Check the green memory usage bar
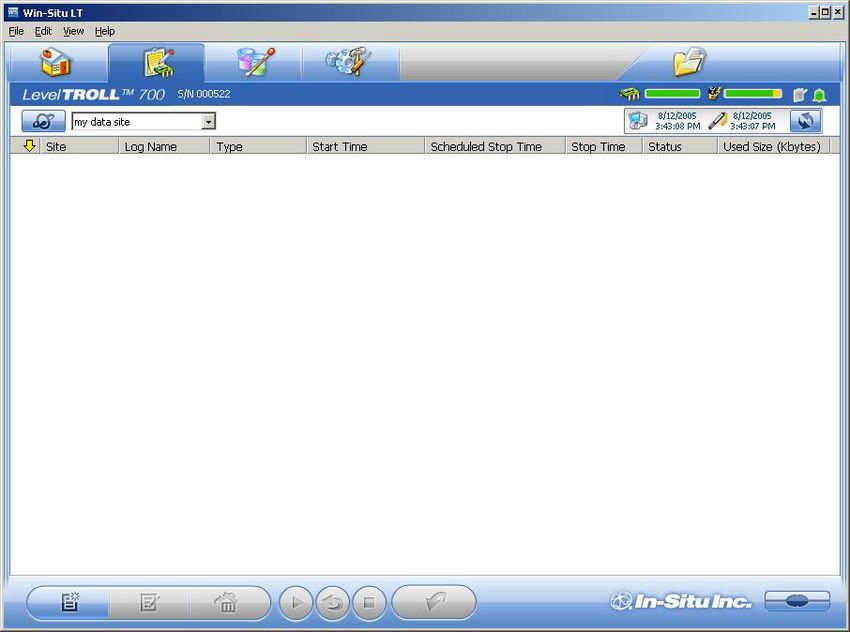Viewport: 850px width, 632px height. [672, 94]
